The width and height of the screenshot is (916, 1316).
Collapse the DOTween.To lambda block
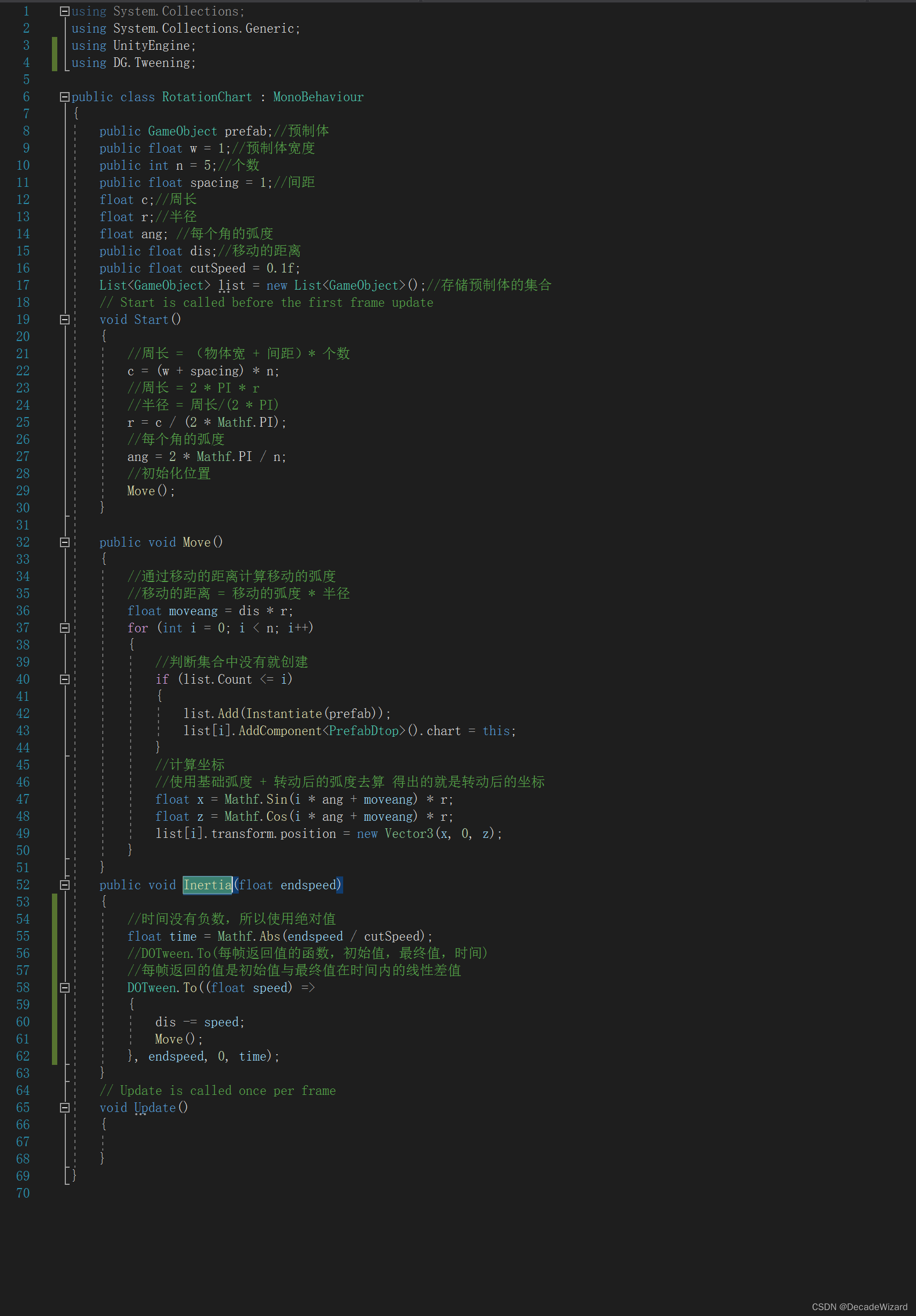coord(65,988)
